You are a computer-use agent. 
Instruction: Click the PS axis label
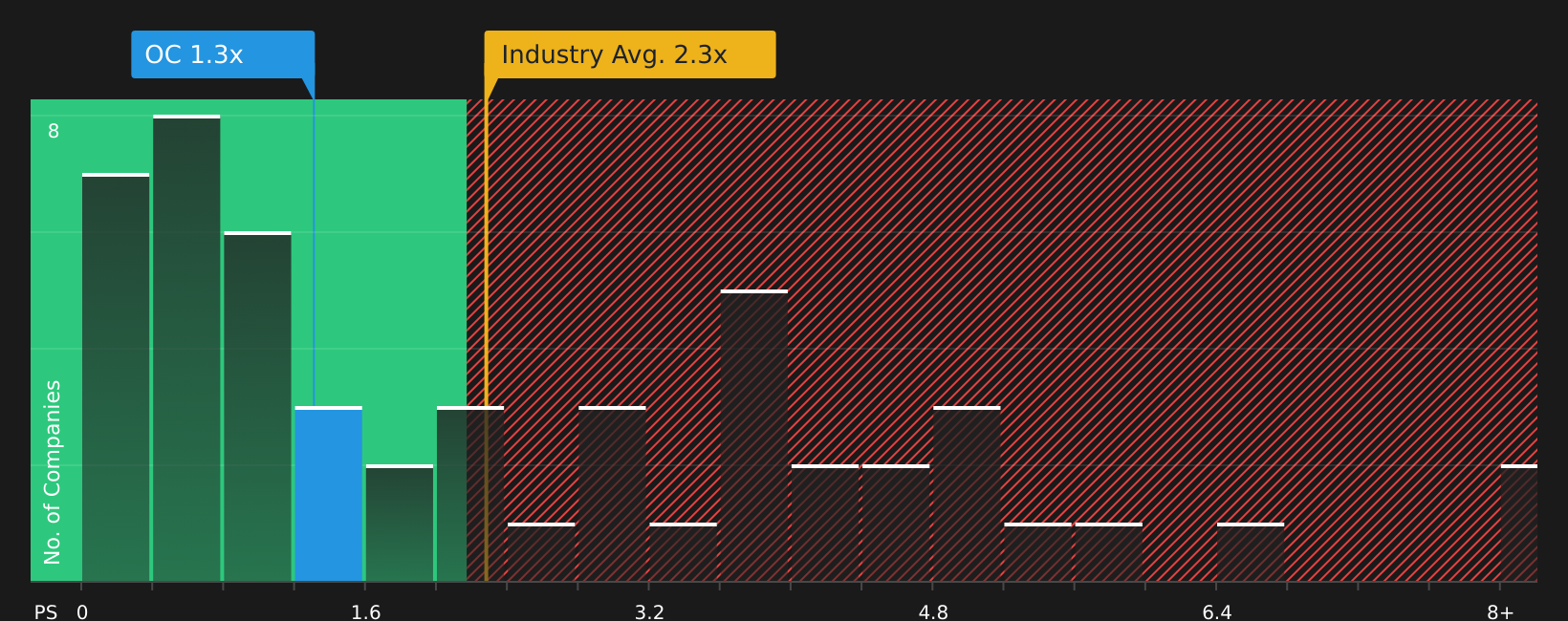pyautogui.click(x=46, y=612)
